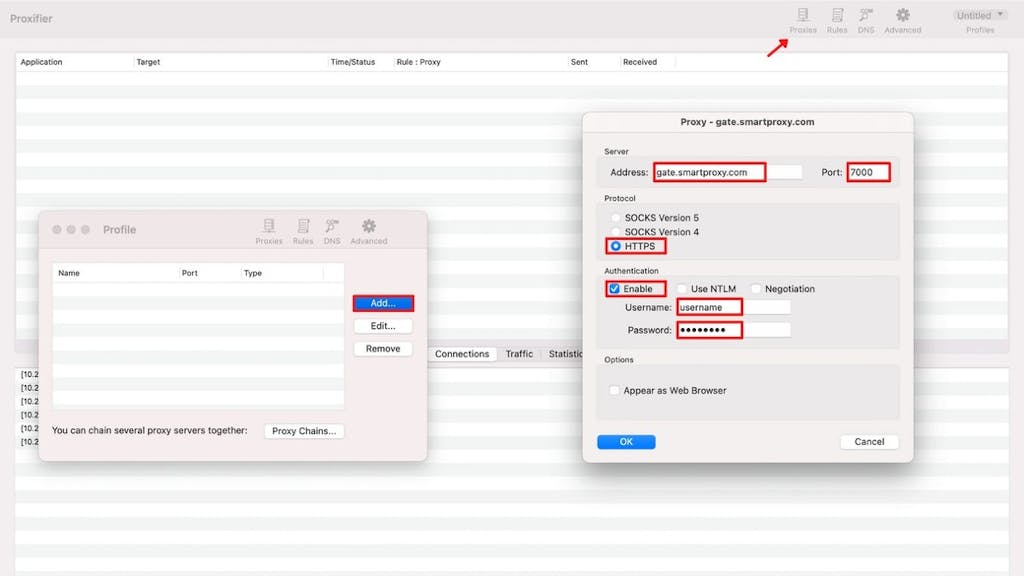The height and width of the screenshot is (576, 1024).
Task: Click Proxies icon in Profile window
Action: click(x=268, y=231)
